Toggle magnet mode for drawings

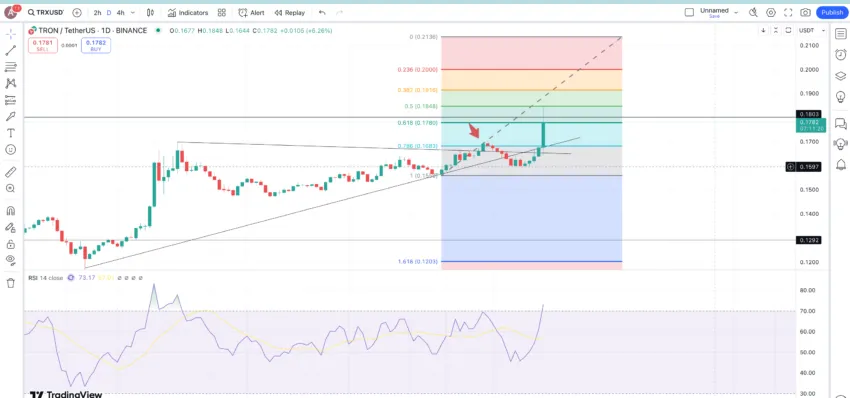point(10,211)
